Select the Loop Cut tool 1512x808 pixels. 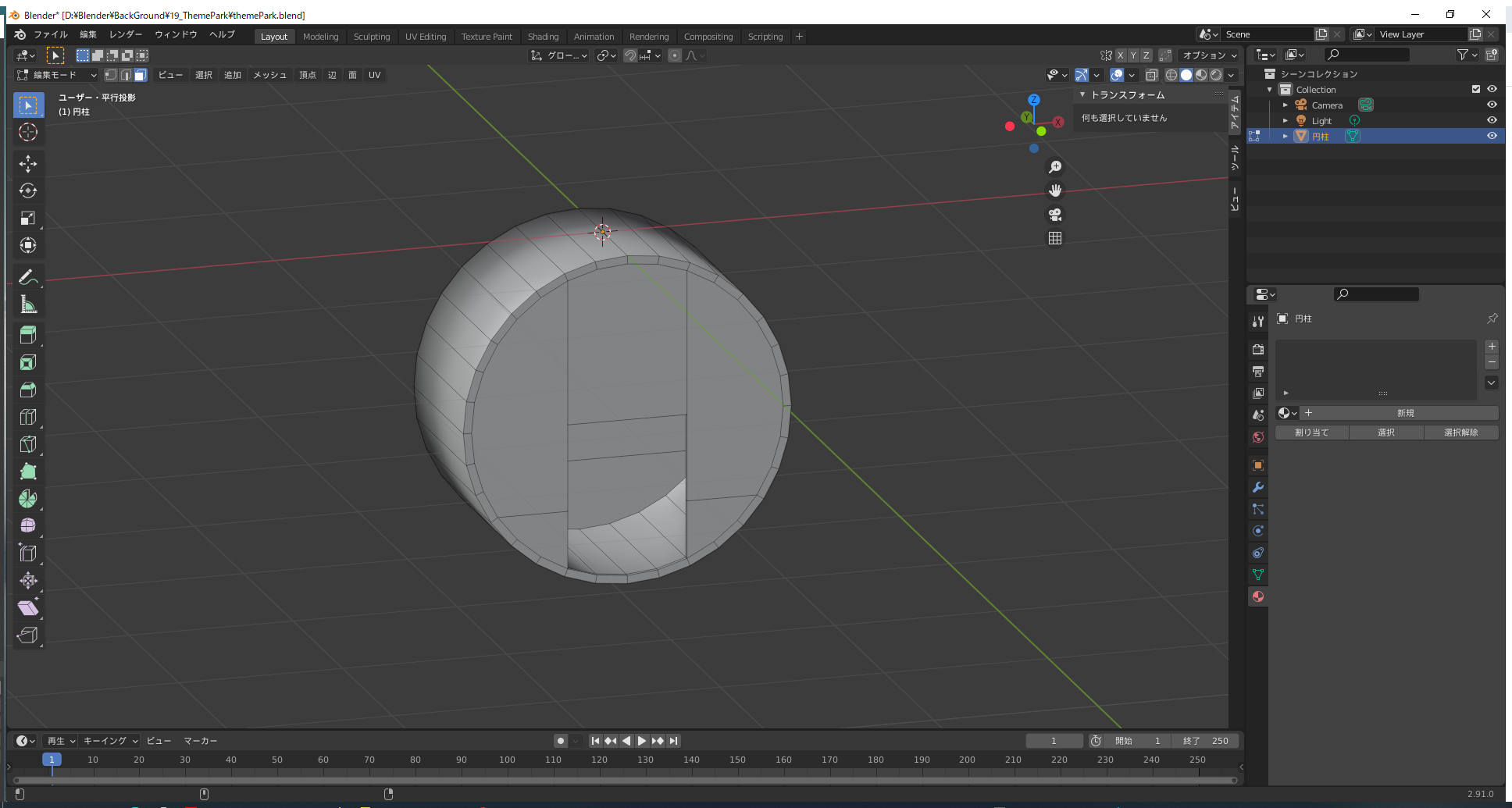coord(28,417)
